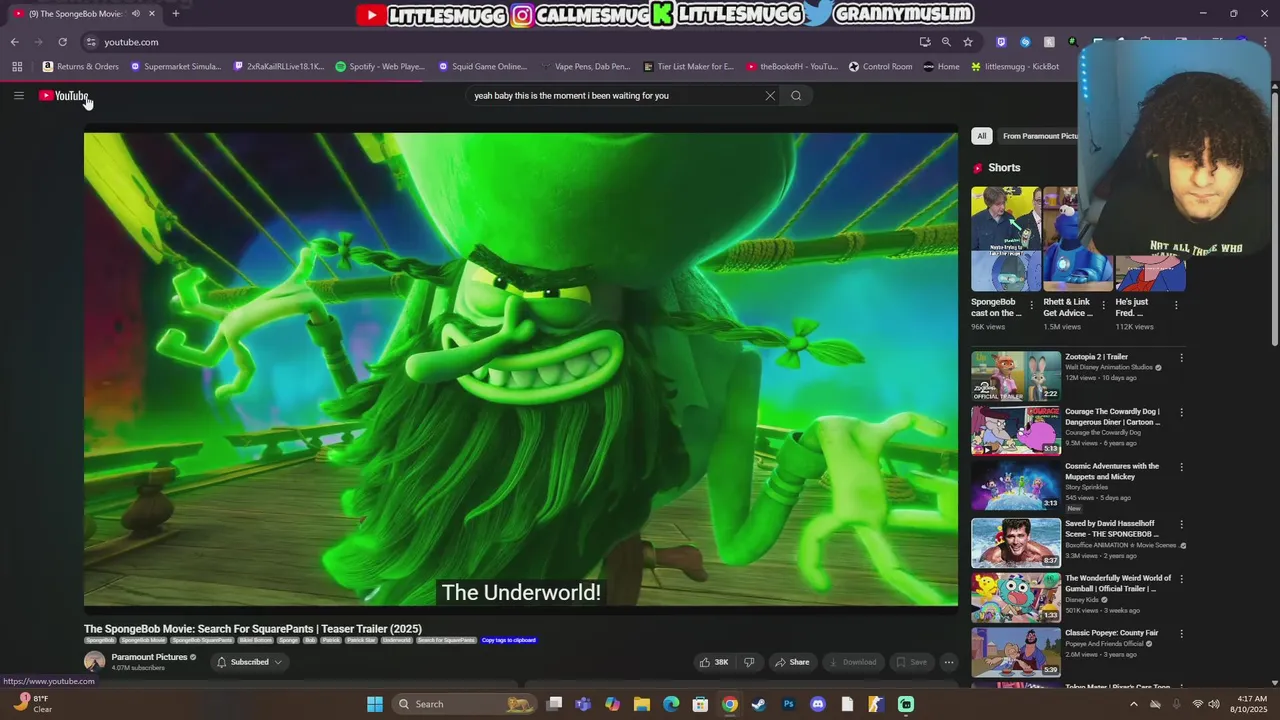Open options for Classic Popeye: County Fair

(1181, 634)
